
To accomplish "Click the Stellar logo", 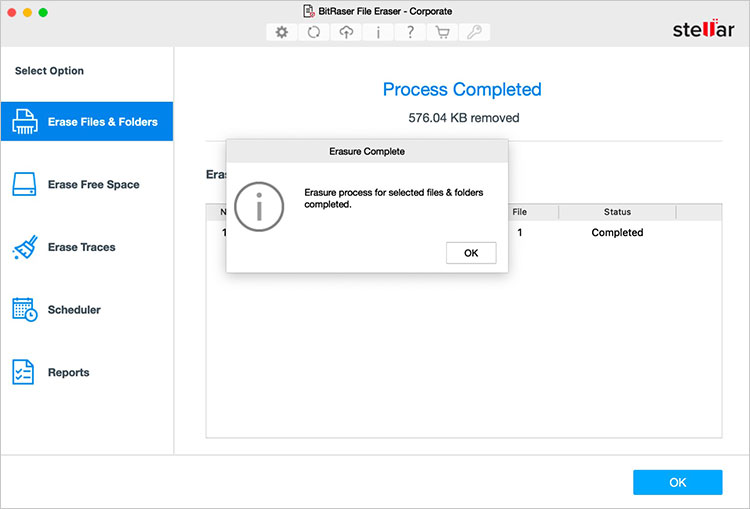I will pyautogui.click(x=703, y=29).
